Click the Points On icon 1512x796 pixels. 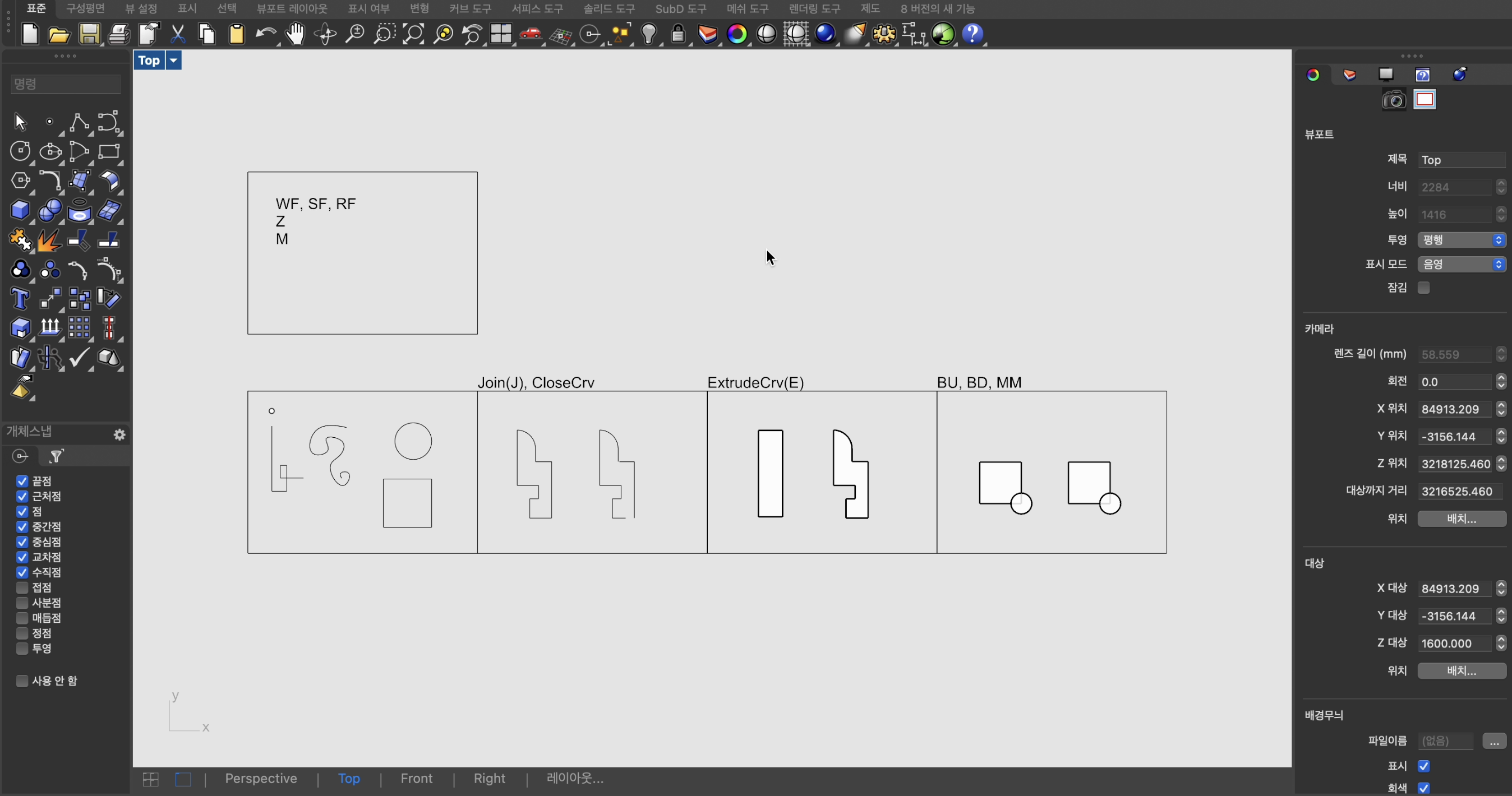[48, 122]
